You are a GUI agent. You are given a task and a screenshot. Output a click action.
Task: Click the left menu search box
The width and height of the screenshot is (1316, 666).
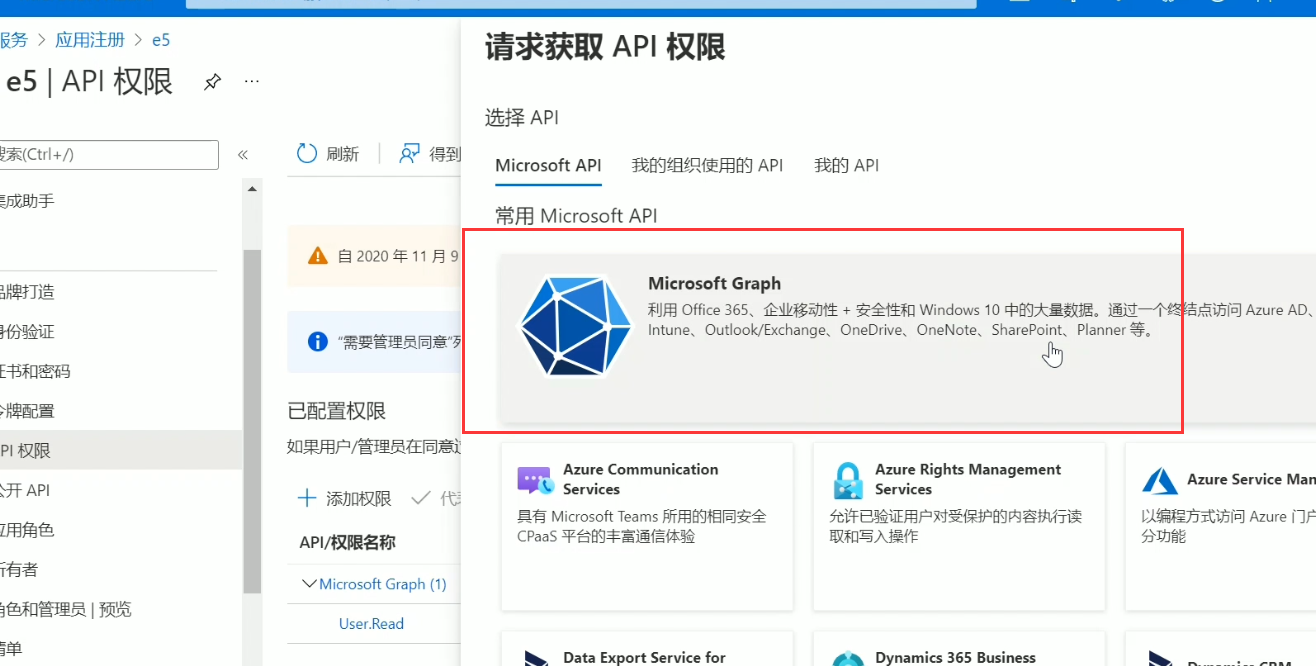pos(109,154)
